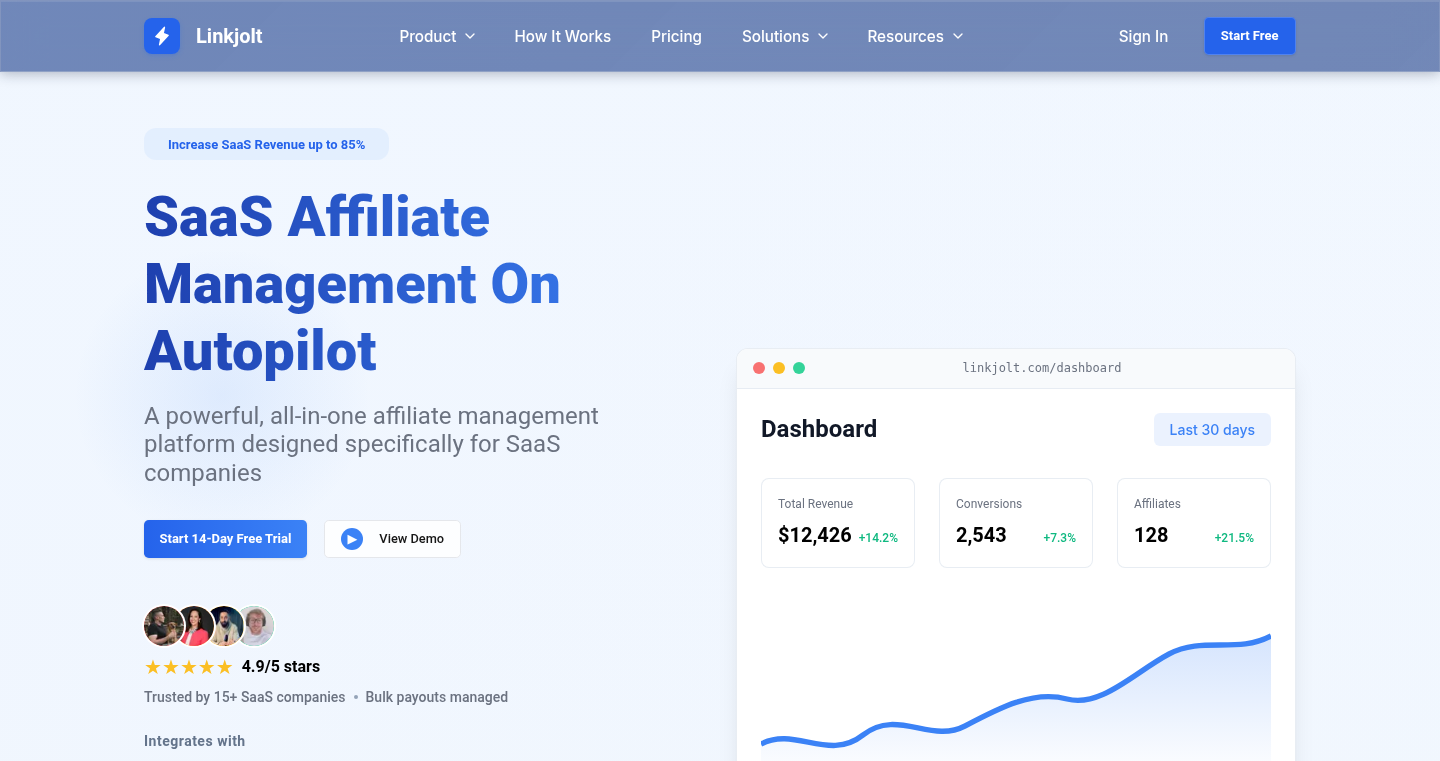Click the Linkjolt brand name
Screen dimensions: 1440x761
pyautogui.click(x=229, y=36)
